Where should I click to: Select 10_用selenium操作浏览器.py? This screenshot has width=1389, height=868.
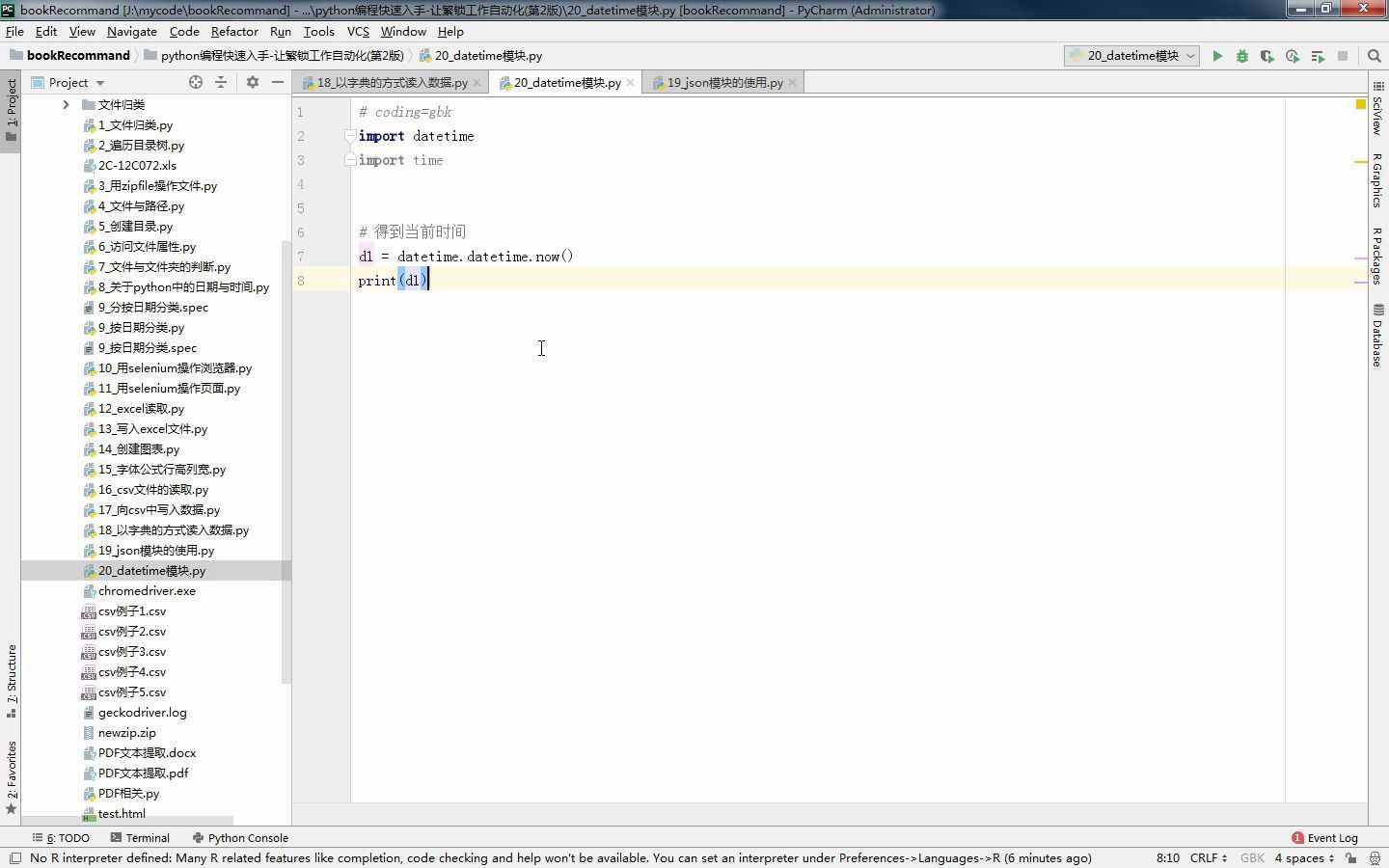coord(168,368)
